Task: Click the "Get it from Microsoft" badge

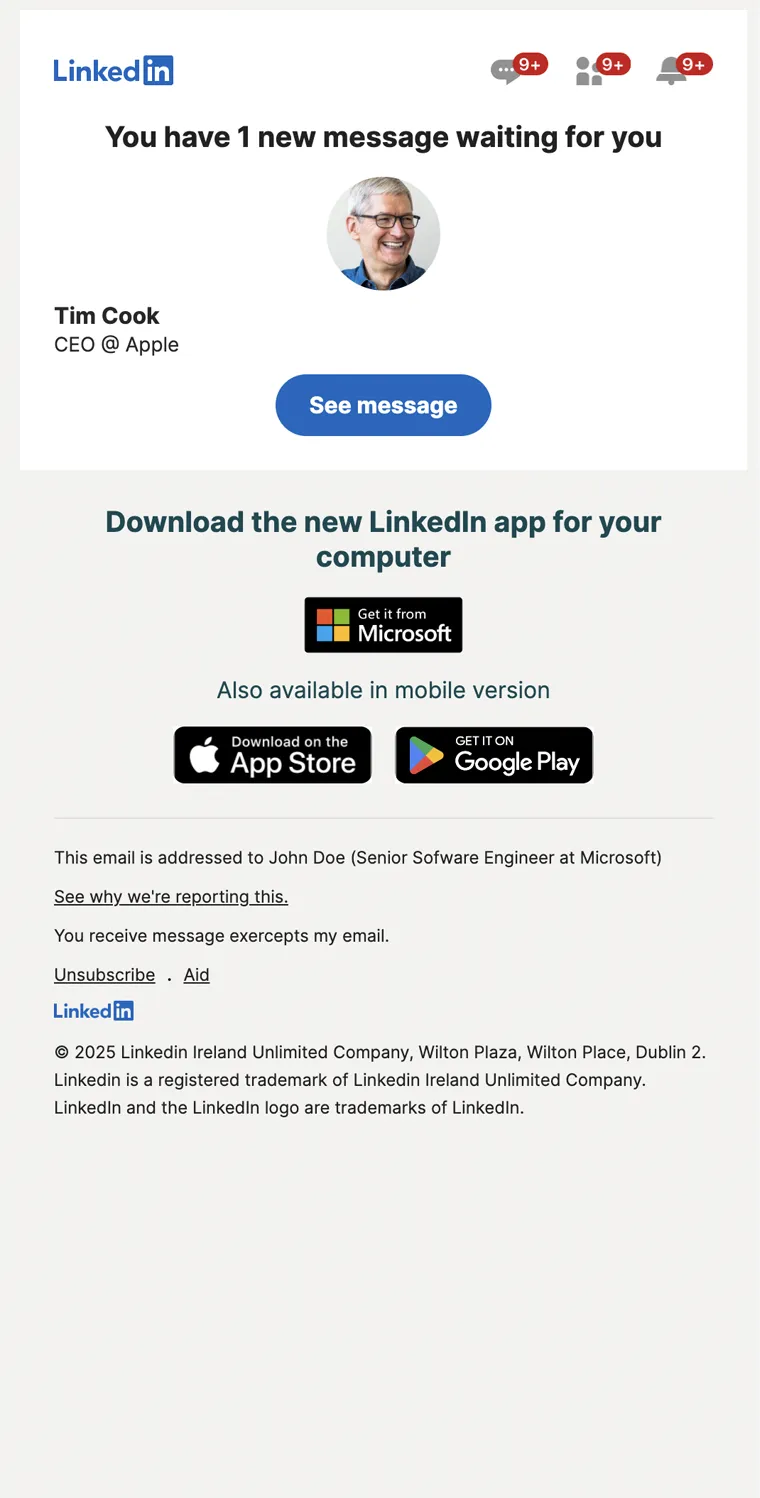Action: point(383,625)
